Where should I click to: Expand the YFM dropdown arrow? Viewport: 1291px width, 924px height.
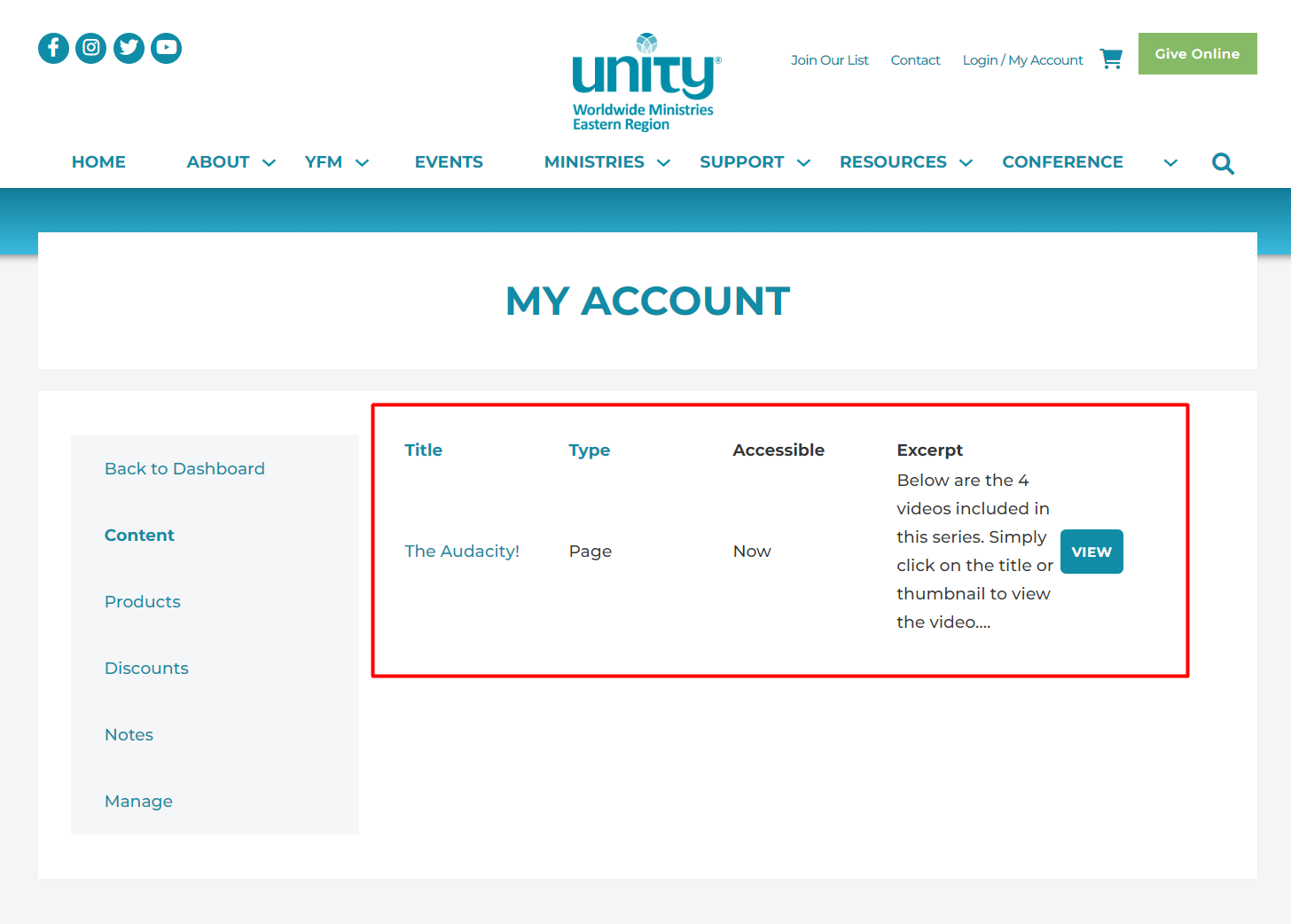(362, 163)
